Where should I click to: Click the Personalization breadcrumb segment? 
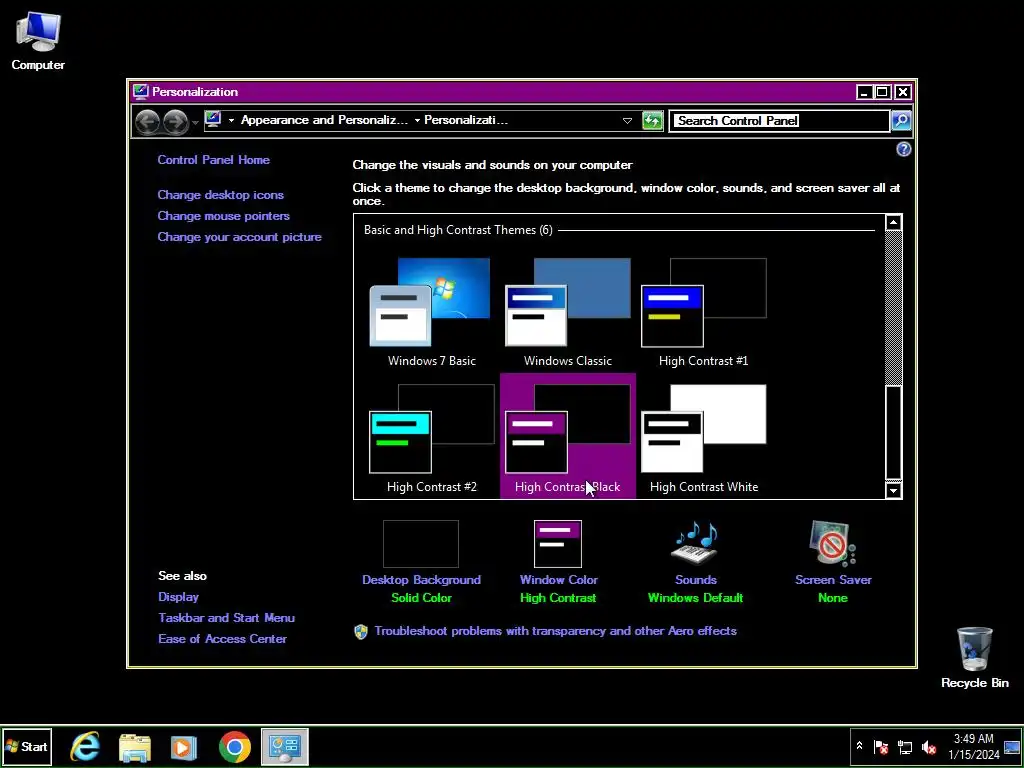(x=466, y=120)
